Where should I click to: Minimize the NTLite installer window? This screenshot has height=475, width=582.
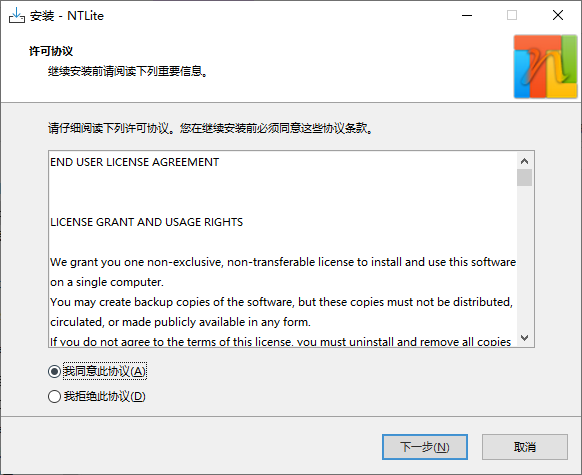[x=467, y=16]
